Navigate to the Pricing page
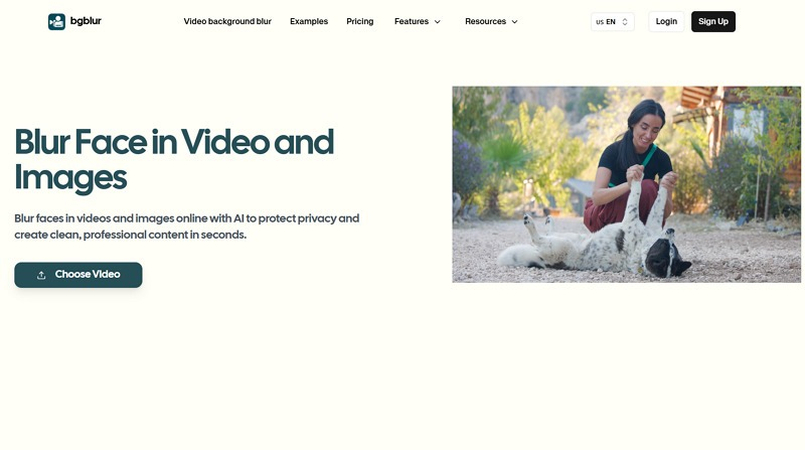 pyautogui.click(x=360, y=22)
